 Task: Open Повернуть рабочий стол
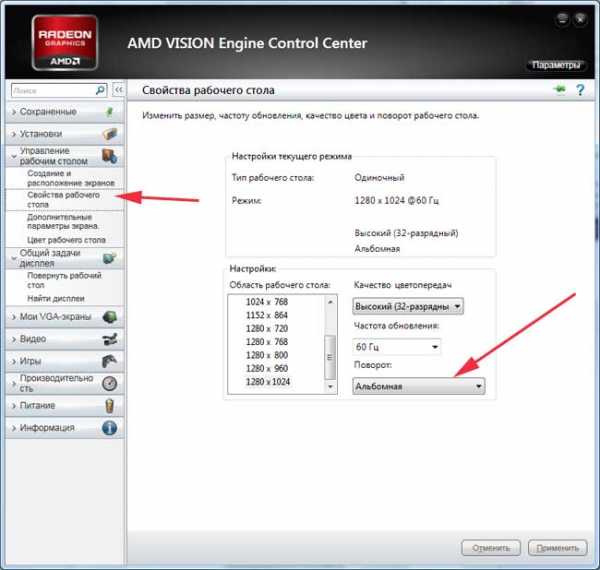pyautogui.click(x=64, y=280)
